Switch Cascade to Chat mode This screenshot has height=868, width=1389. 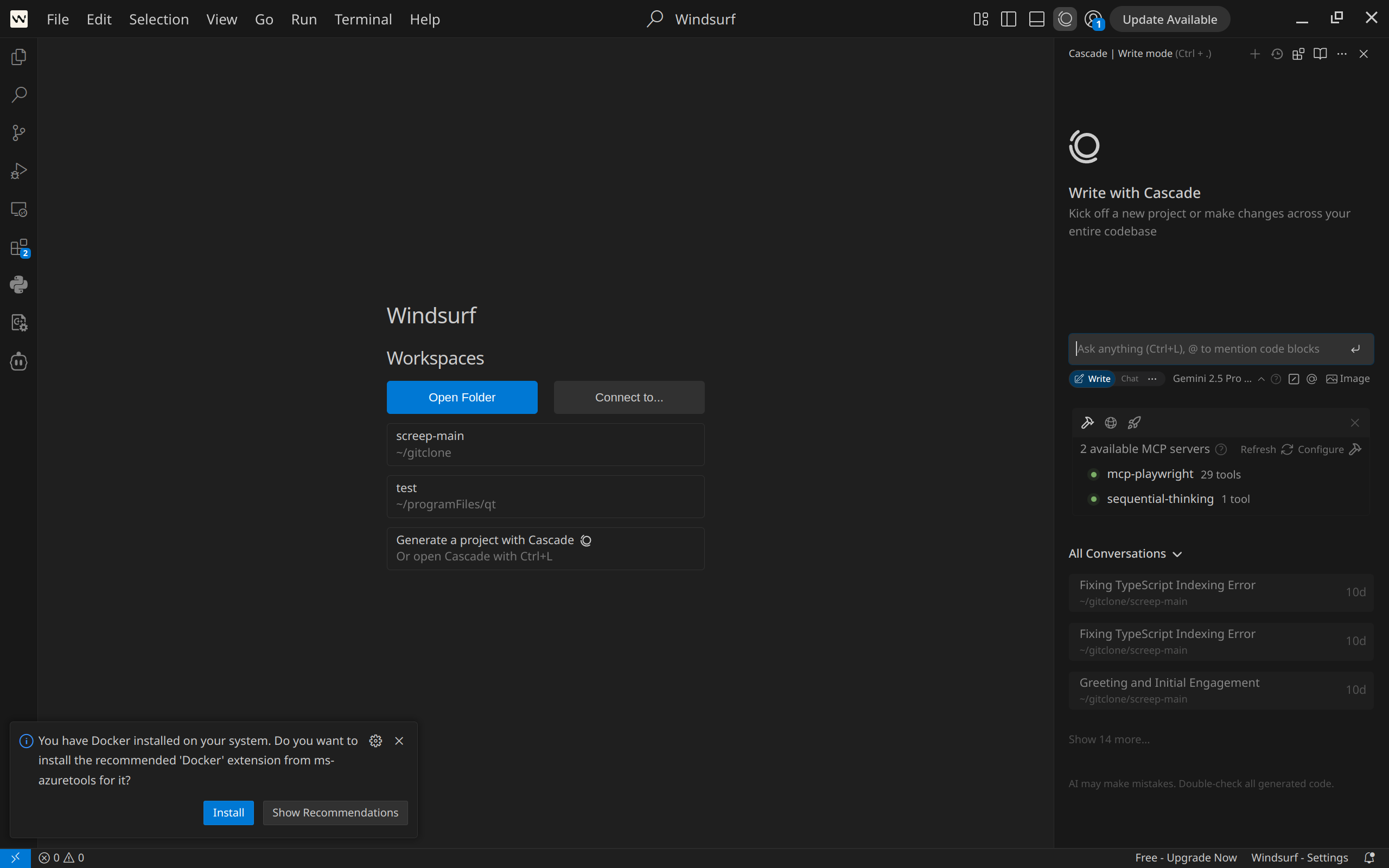coord(1130,379)
